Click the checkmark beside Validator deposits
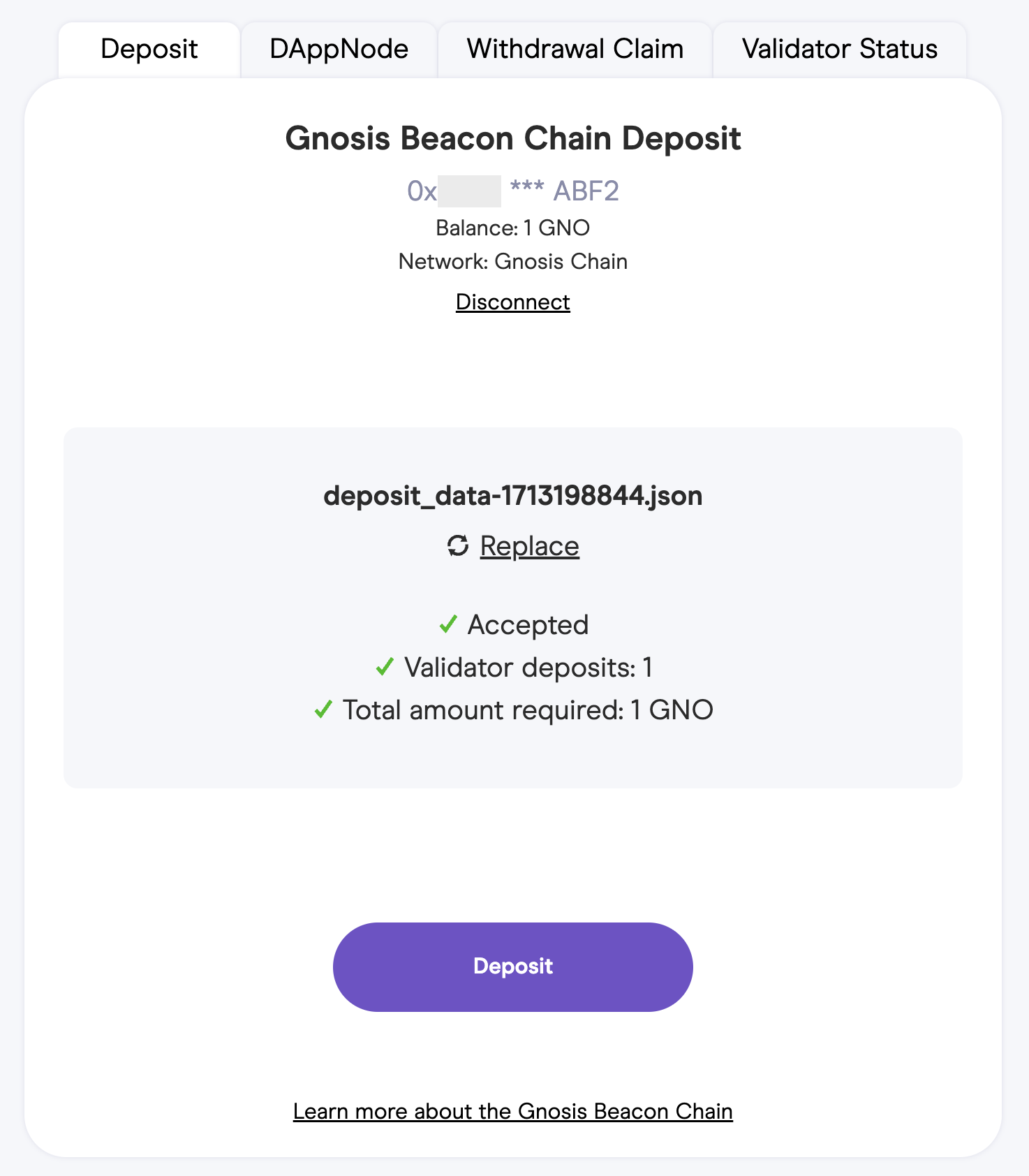This screenshot has width=1029, height=1176. (385, 667)
